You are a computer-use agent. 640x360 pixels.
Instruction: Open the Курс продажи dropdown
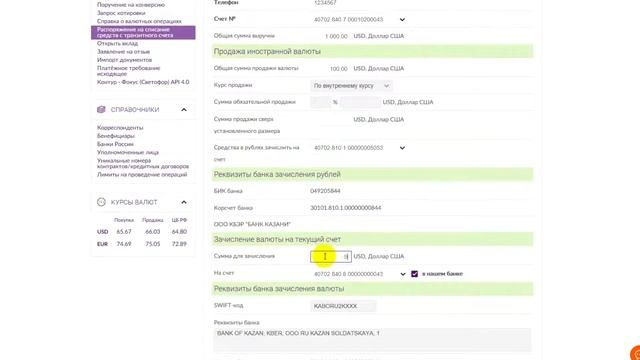click(x=351, y=86)
